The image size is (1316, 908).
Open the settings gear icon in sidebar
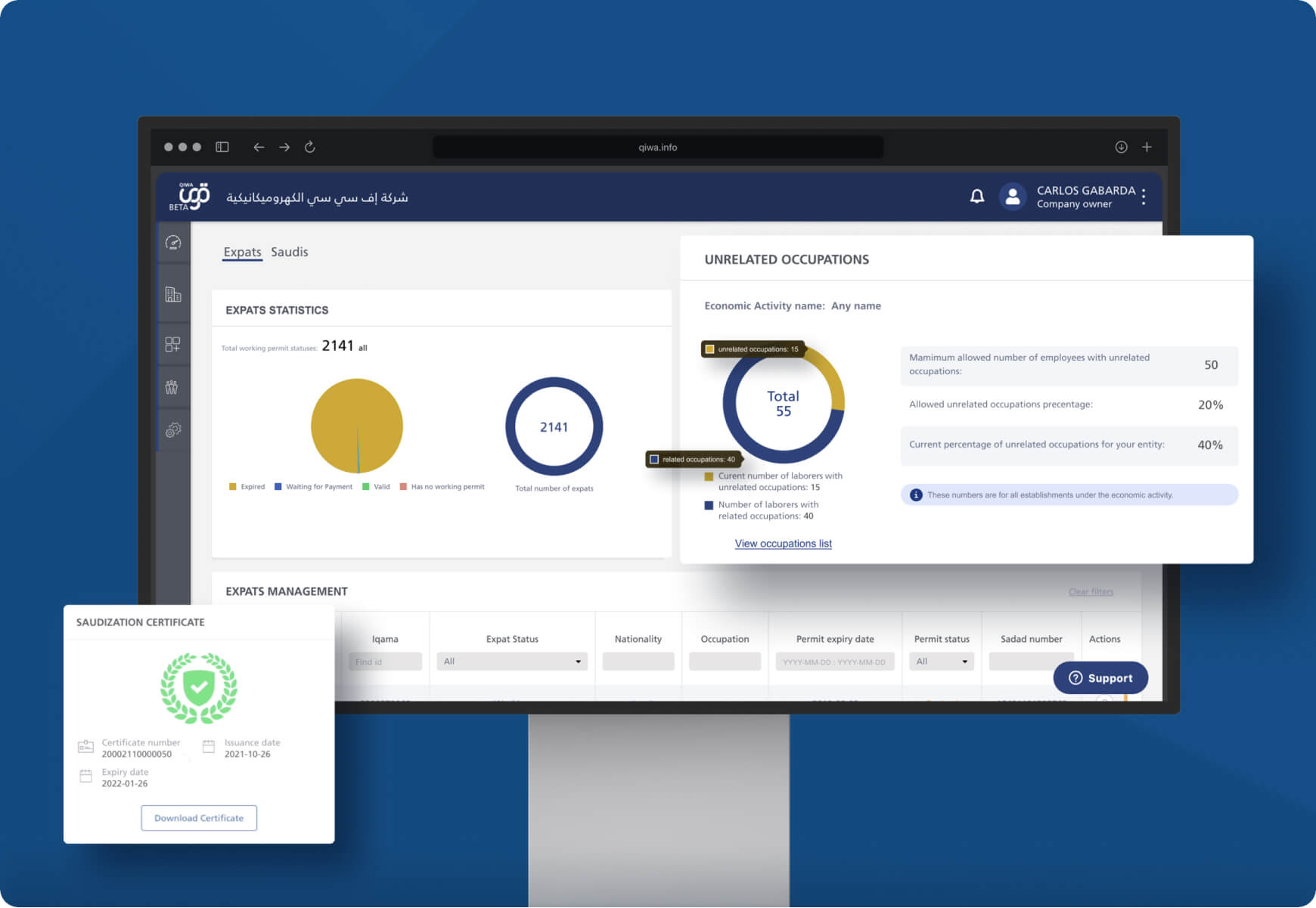point(173,430)
